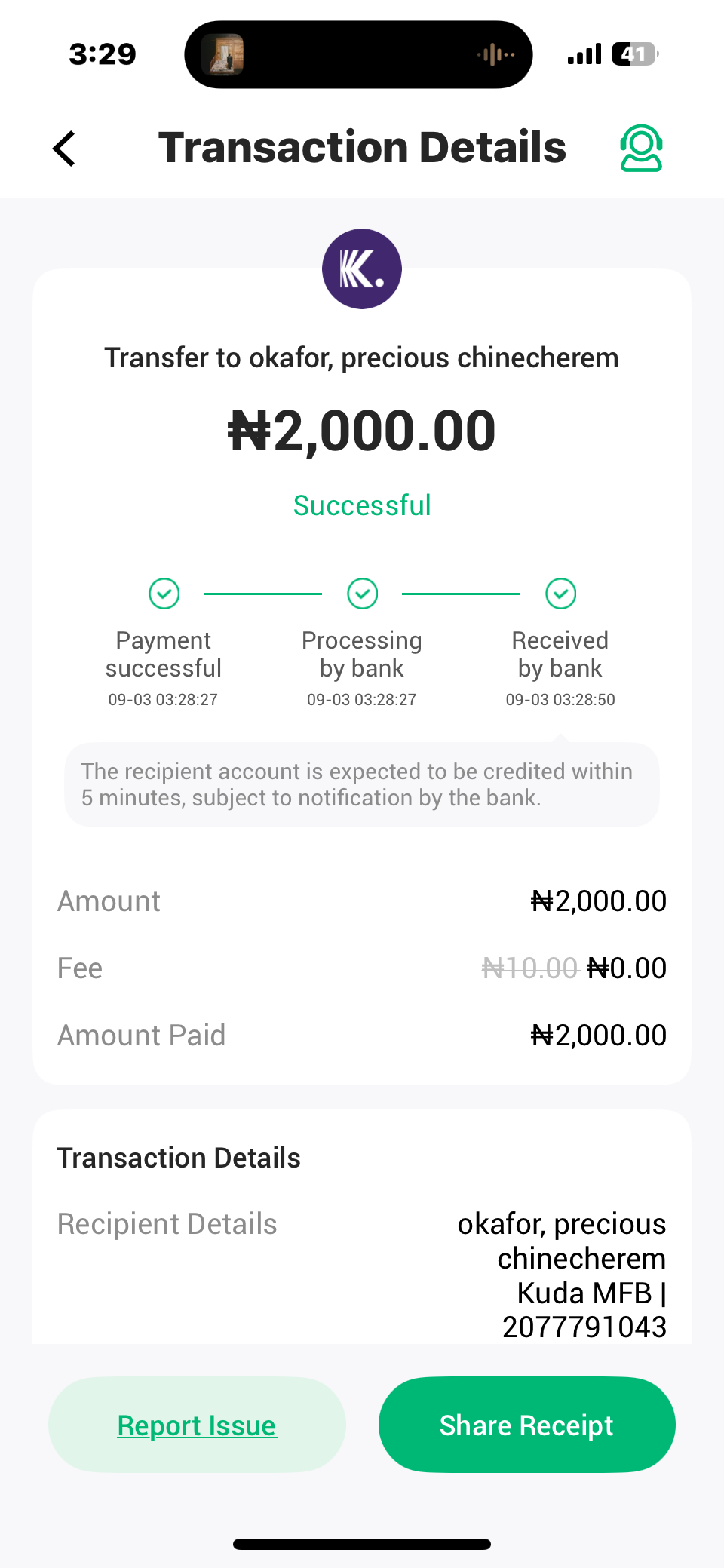This screenshot has height=1568, width=724.
Task: Tap the back arrow icon
Action: (65, 149)
